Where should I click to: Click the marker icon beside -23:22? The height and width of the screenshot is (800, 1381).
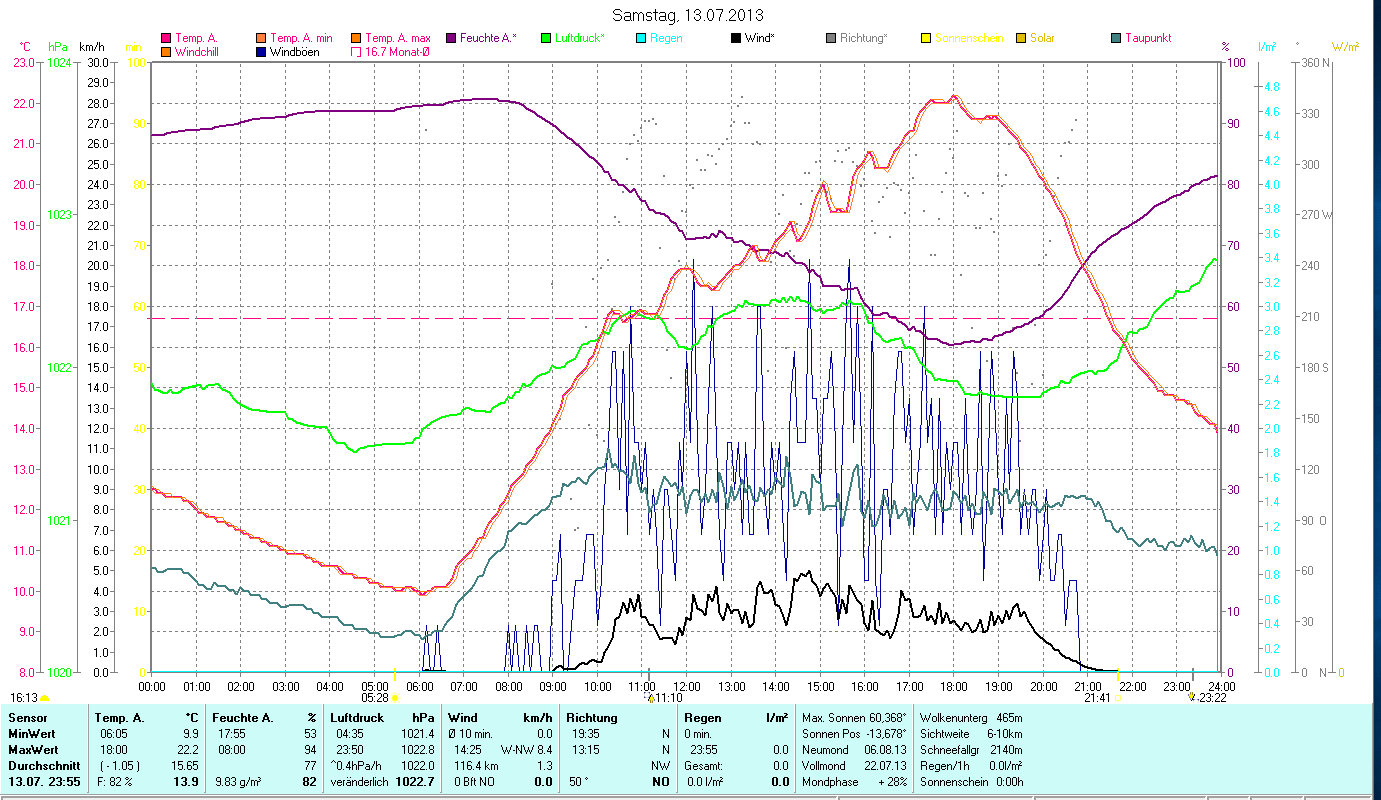pyautogui.click(x=1192, y=698)
